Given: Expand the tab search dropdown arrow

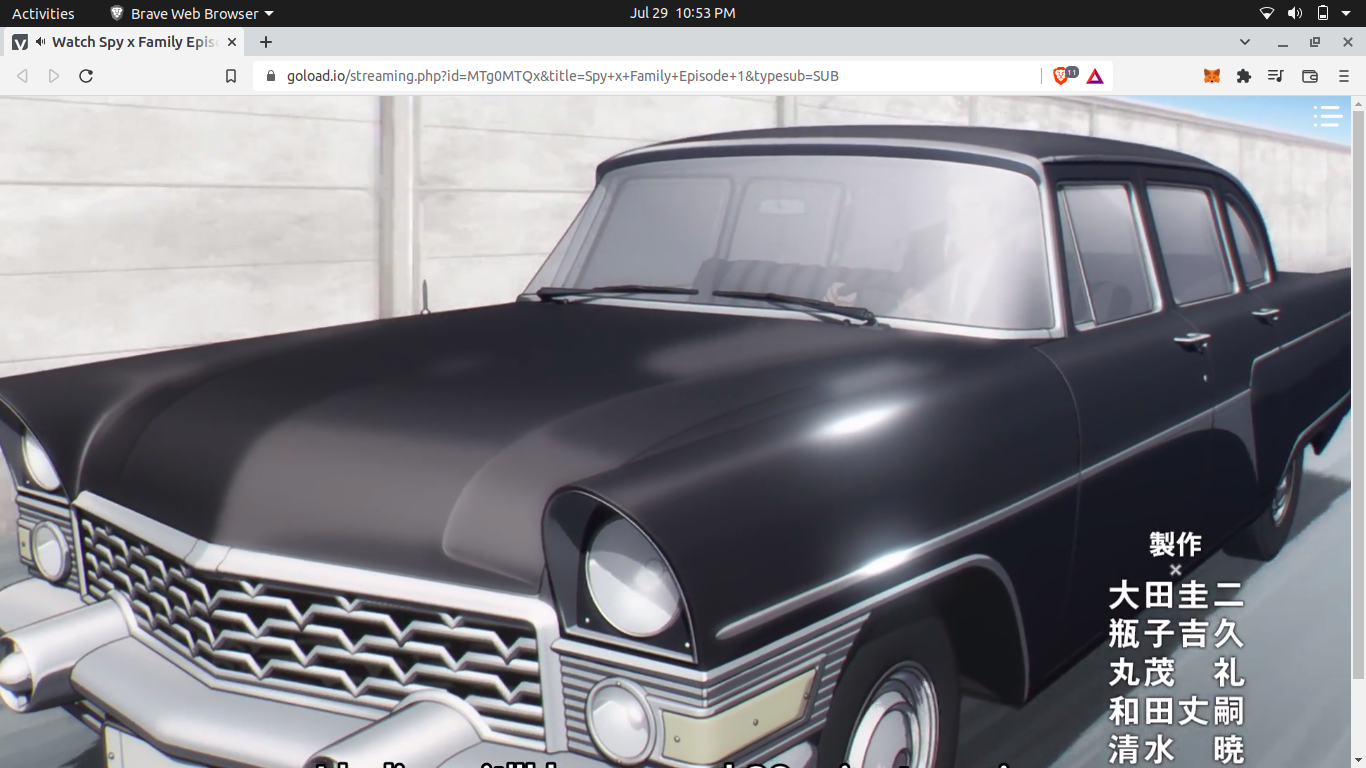Looking at the screenshot, I should click(x=1245, y=42).
